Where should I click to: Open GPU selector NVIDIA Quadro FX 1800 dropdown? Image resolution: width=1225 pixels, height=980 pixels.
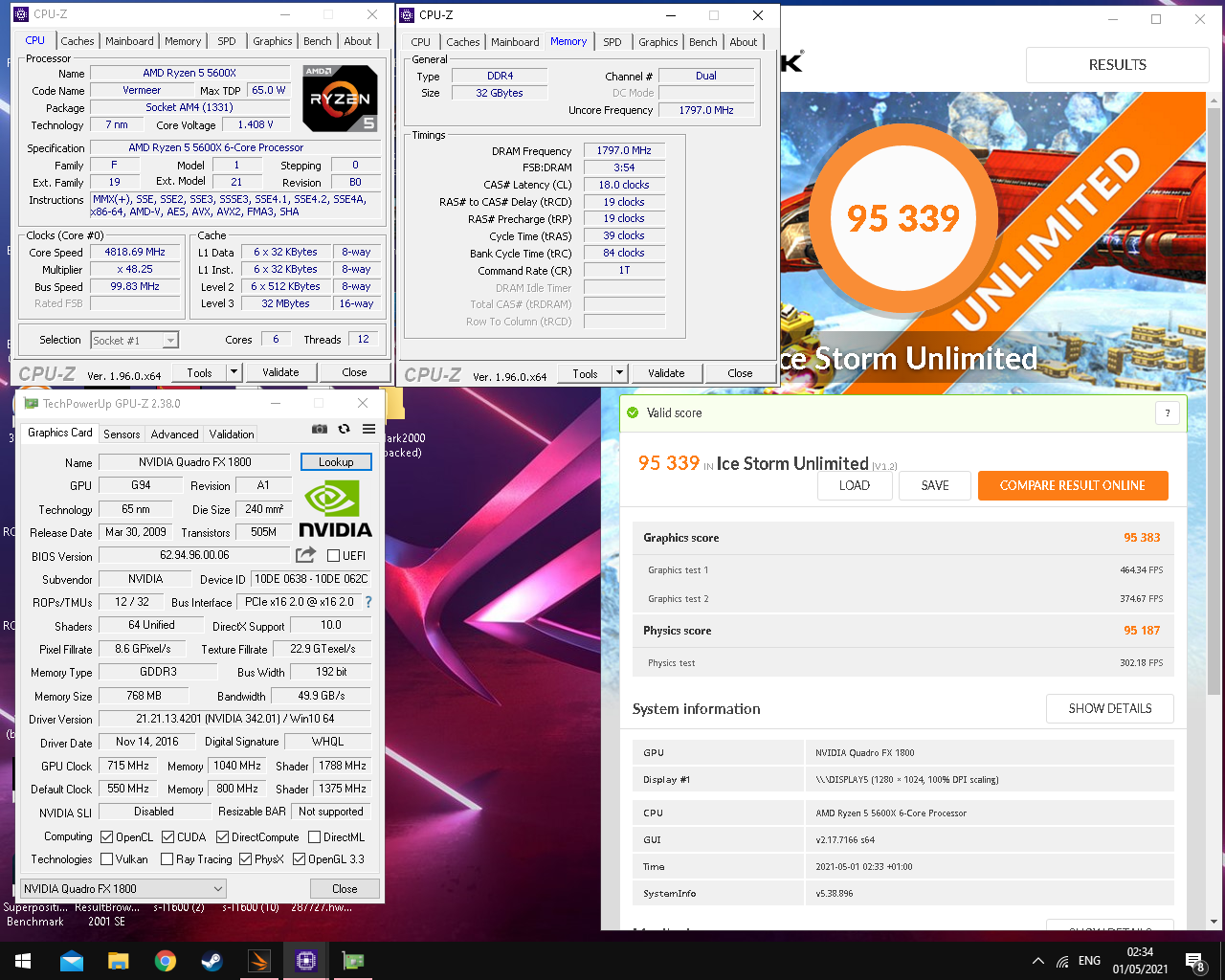[x=123, y=888]
